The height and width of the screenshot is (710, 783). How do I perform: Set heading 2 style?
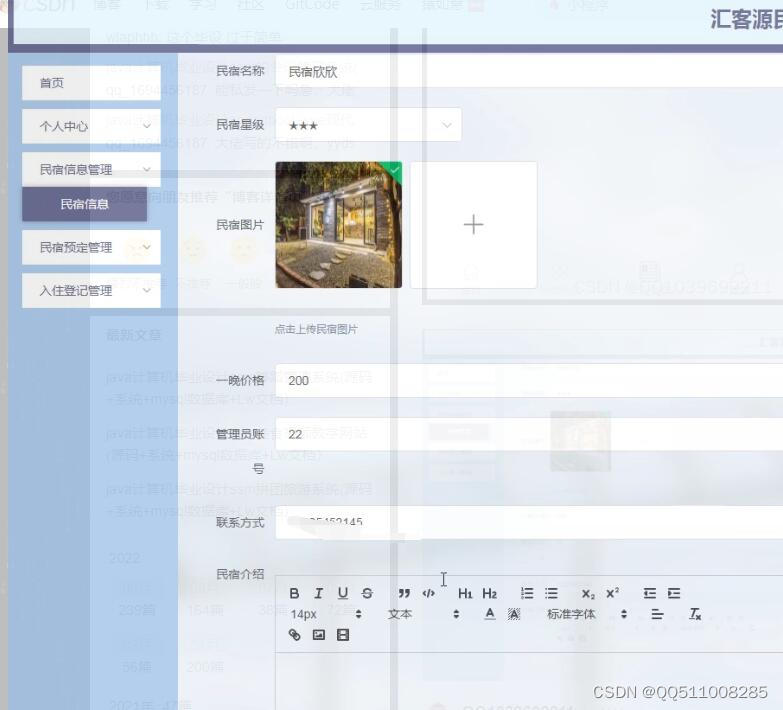(489, 593)
